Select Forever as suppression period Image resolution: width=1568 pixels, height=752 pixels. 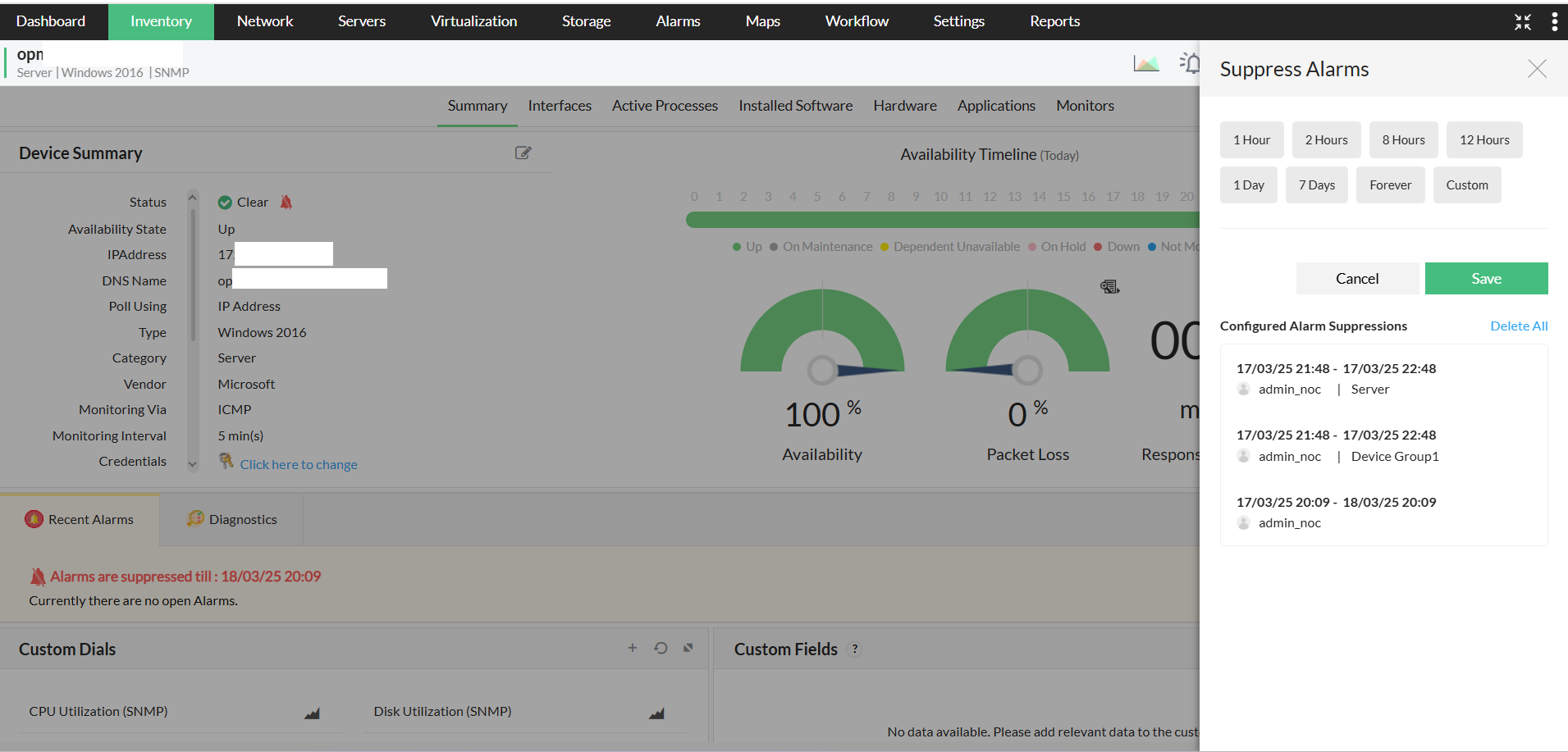(x=1390, y=185)
